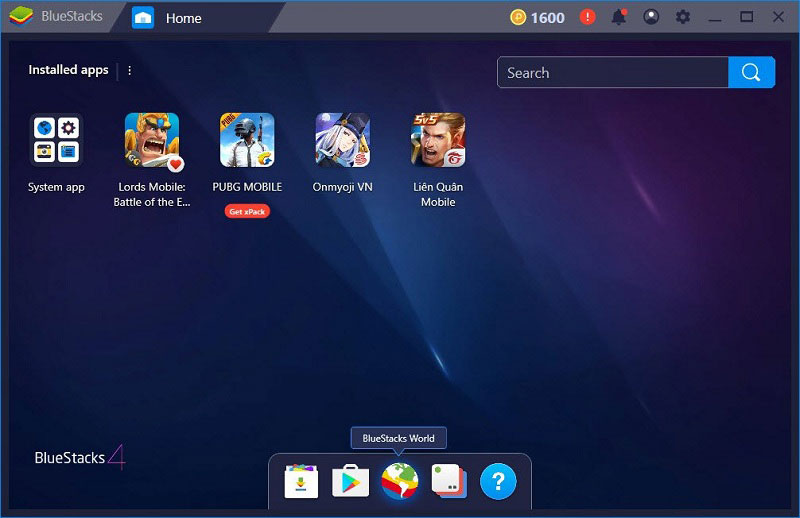Open the notifications bell
Viewport: 800px width, 518px height.
tap(619, 17)
